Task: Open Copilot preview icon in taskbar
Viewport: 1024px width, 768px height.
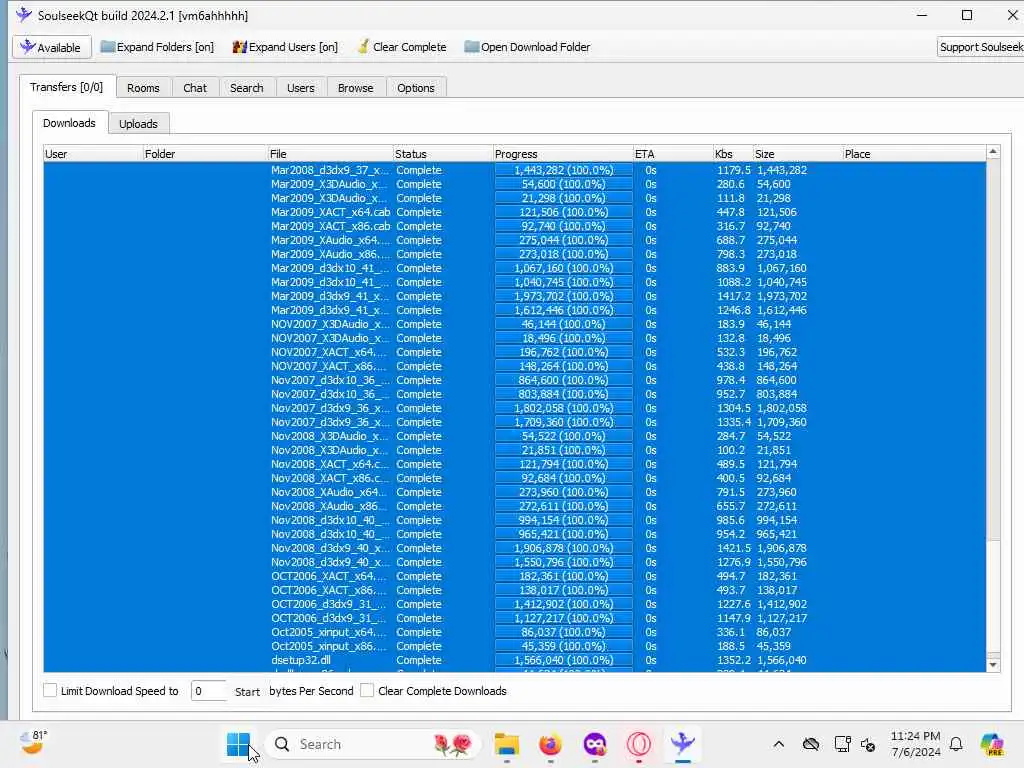Action: 992,744
